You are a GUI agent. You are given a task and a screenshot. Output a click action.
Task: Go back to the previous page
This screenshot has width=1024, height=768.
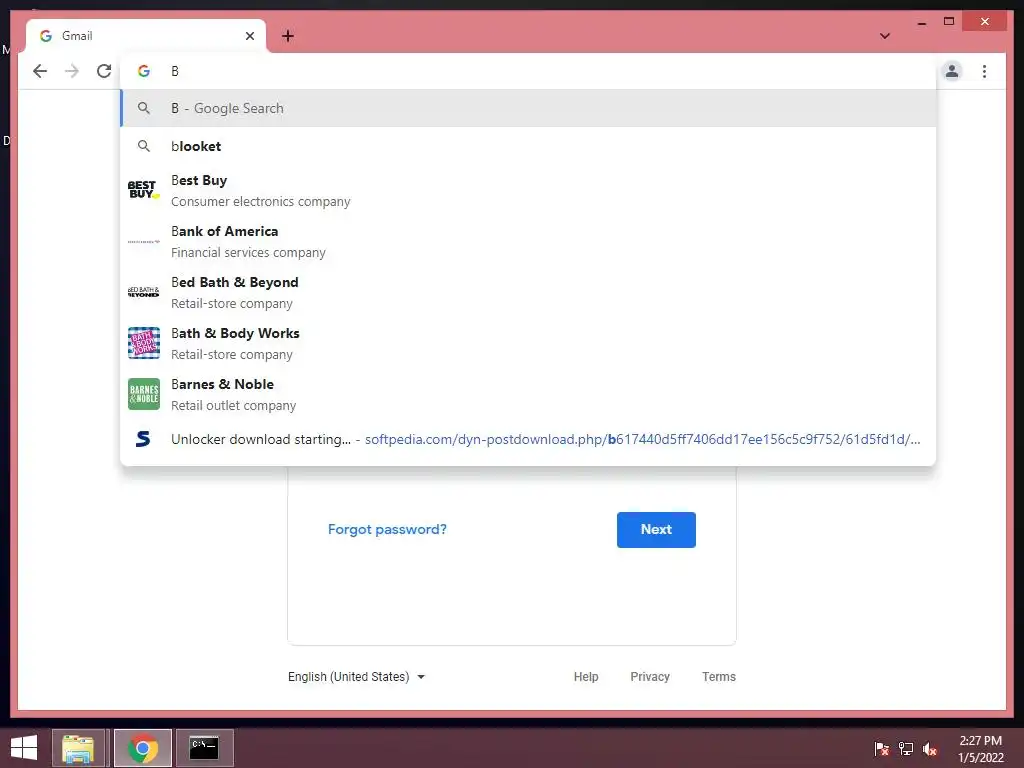tap(40, 71)
